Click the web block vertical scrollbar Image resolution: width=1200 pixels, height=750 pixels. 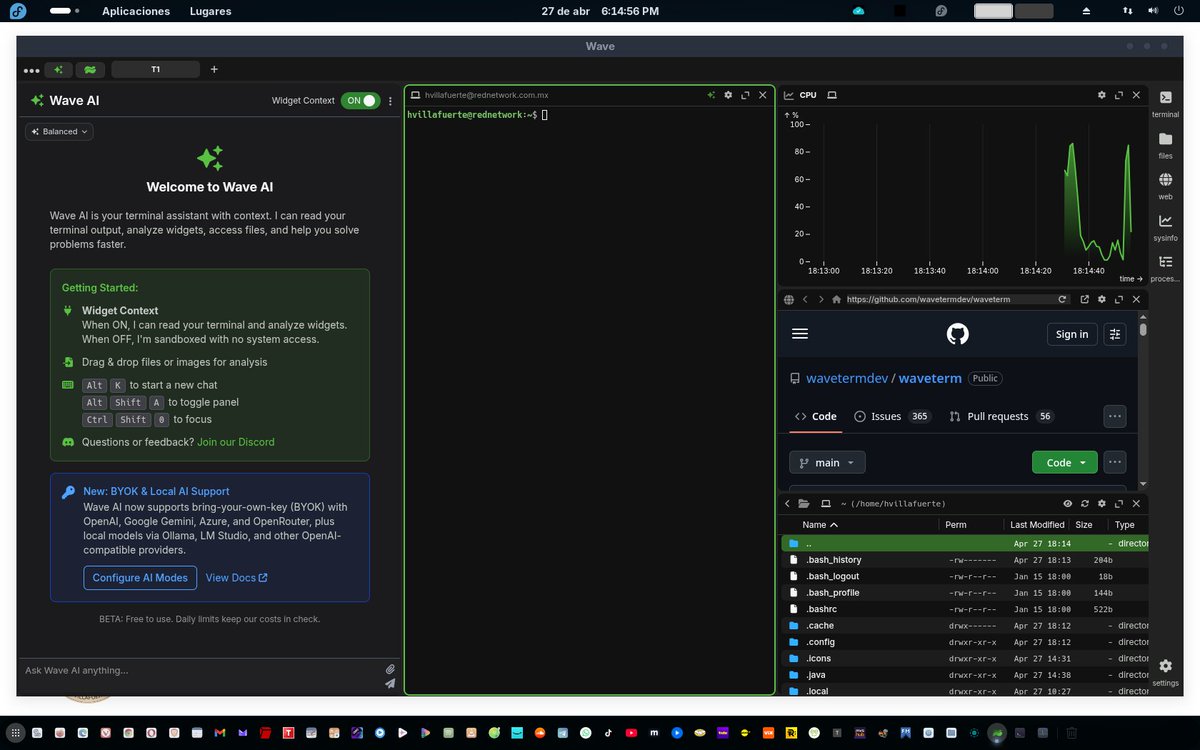(x=1143, y=328)
